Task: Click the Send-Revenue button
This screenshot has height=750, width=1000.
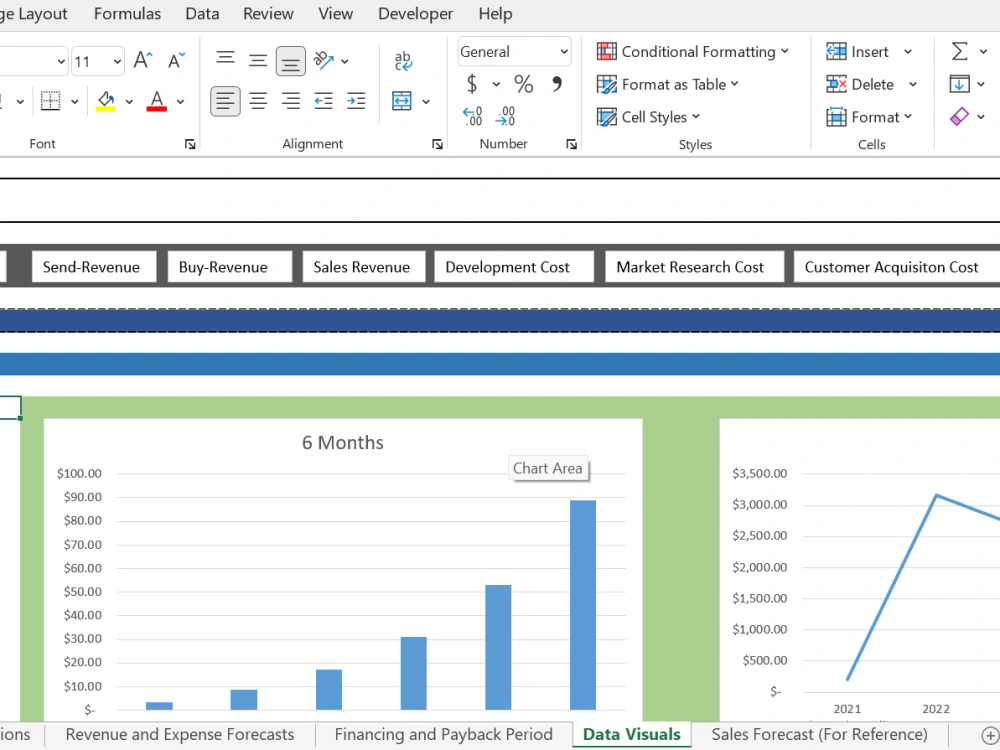Action: pos(94,267)
